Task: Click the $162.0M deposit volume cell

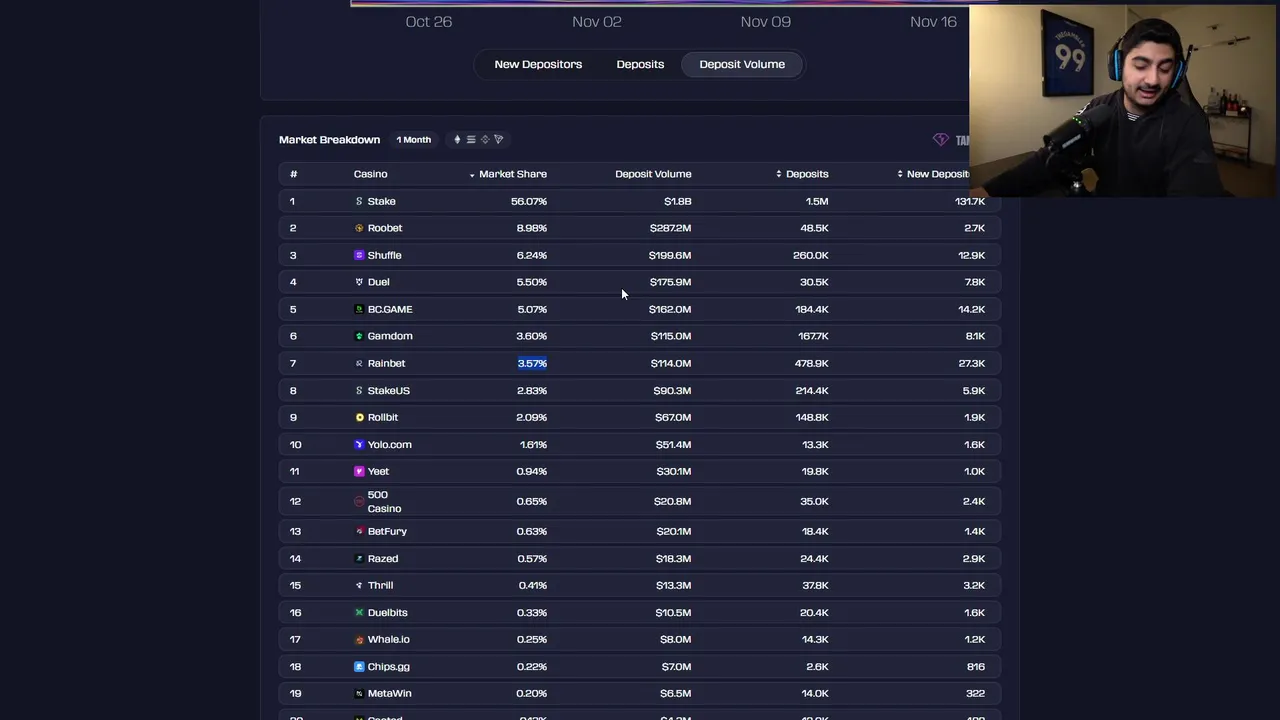Action: pos(670,309)
